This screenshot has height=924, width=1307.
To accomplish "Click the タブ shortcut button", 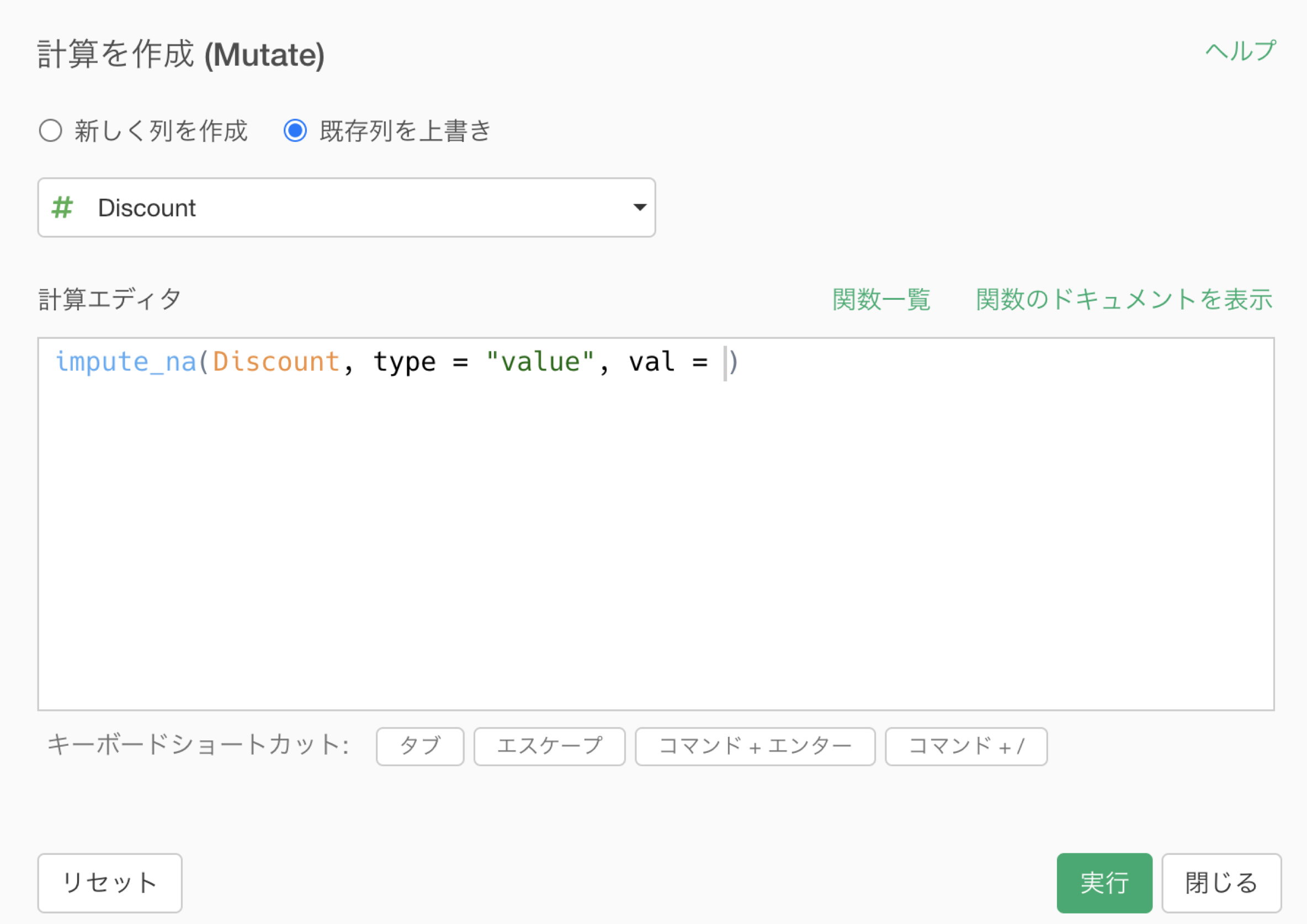I will [419, 746].
